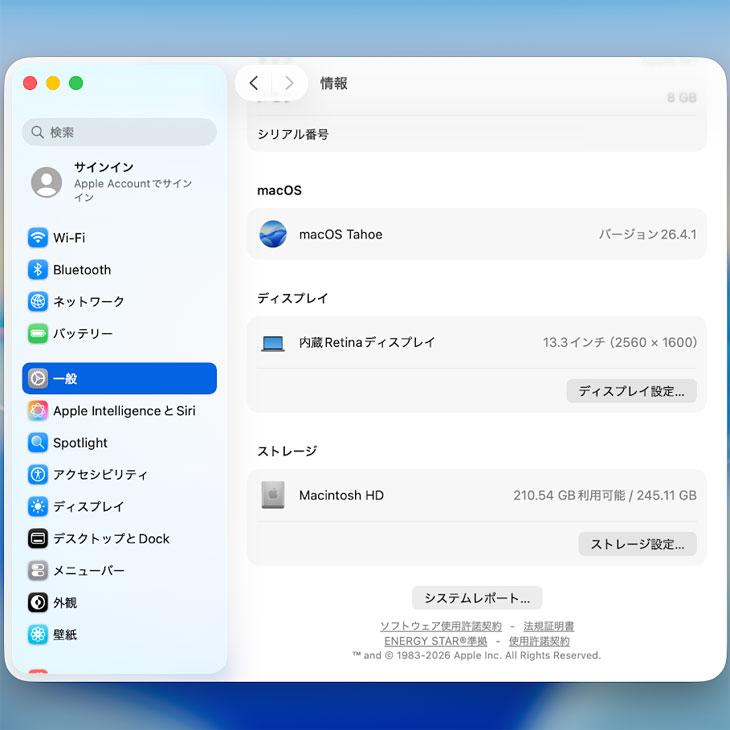The image size is (730, 730).
Task: Click the デスクトップと Dock icon
Action: pos(38,539)
